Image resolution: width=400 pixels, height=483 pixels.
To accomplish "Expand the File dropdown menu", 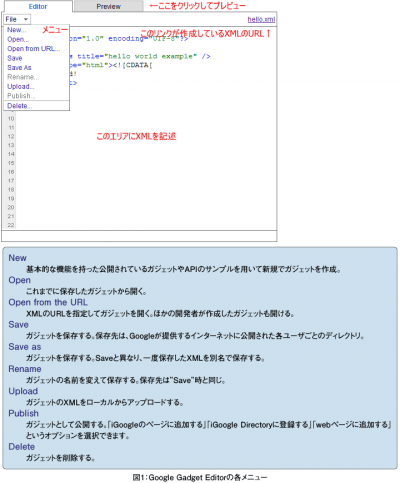I will [17, 19].
